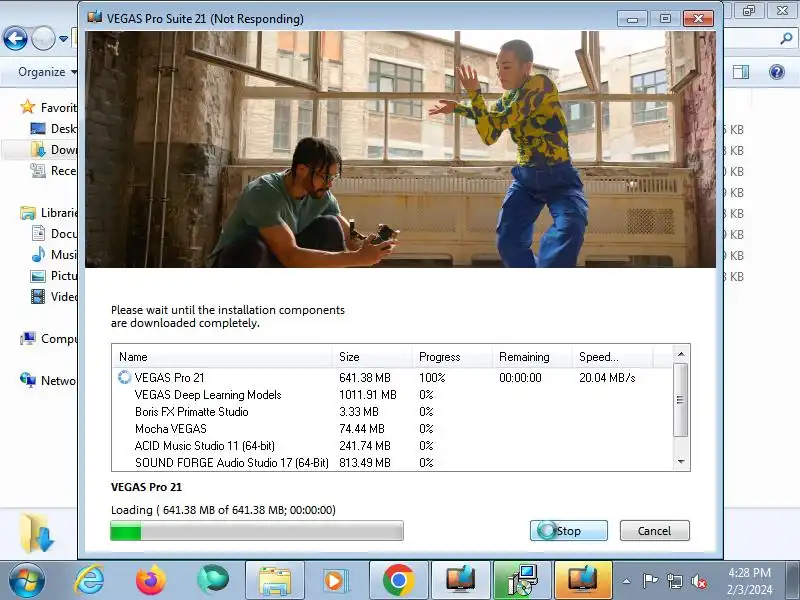Launch Internet Explorer from taskbar
Image resolution: width=800 pixels, height=600 pixels.
(89, 580)
